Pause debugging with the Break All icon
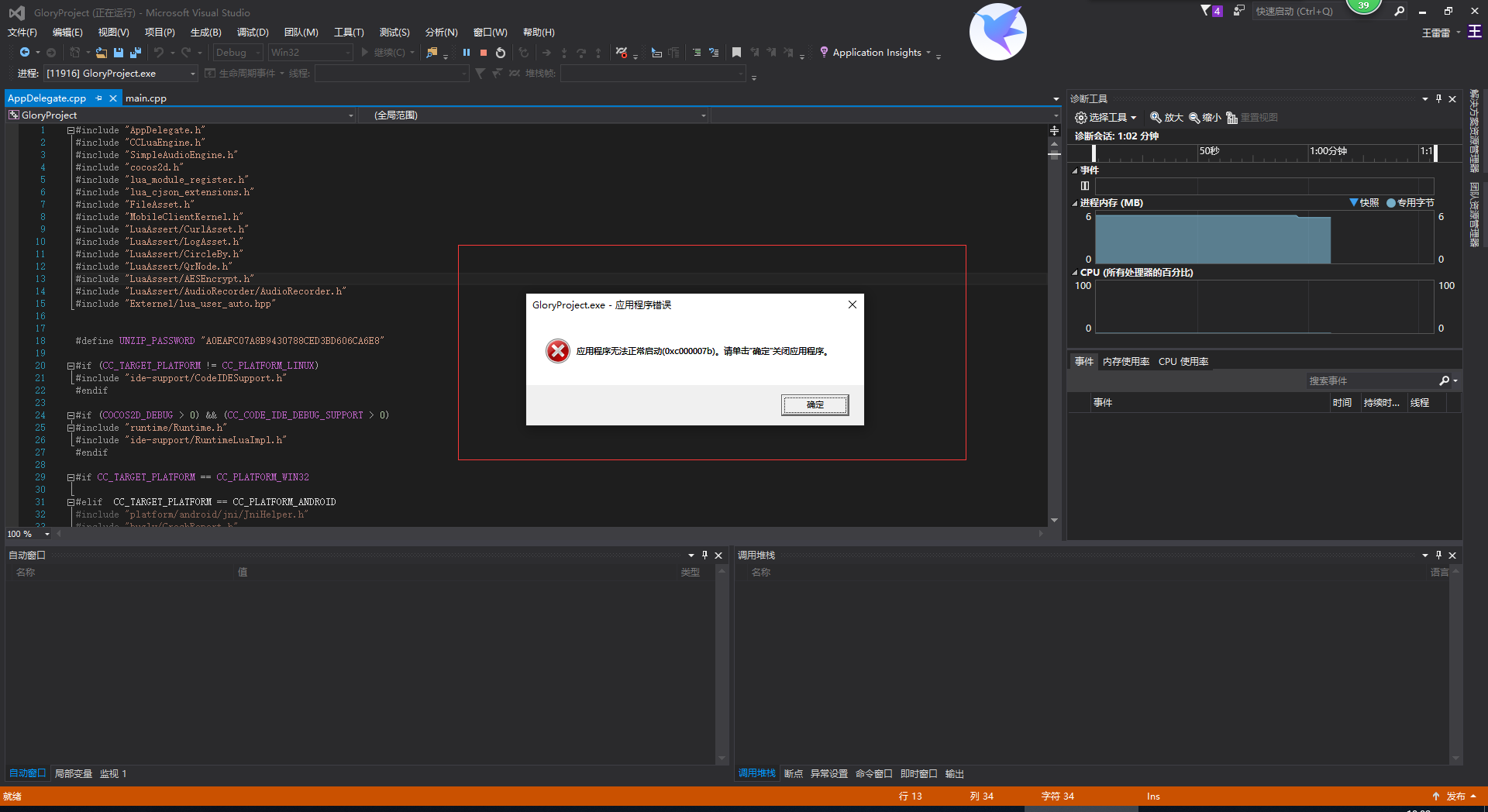Image resolution: width=1488 pixels, height=812 pixels. (467, 53)
